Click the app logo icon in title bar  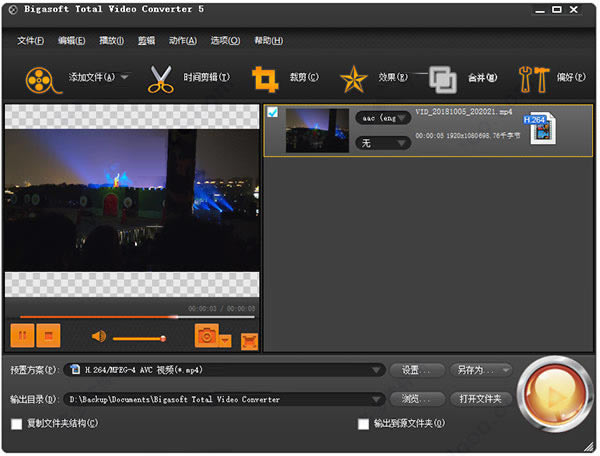[13, 10]
